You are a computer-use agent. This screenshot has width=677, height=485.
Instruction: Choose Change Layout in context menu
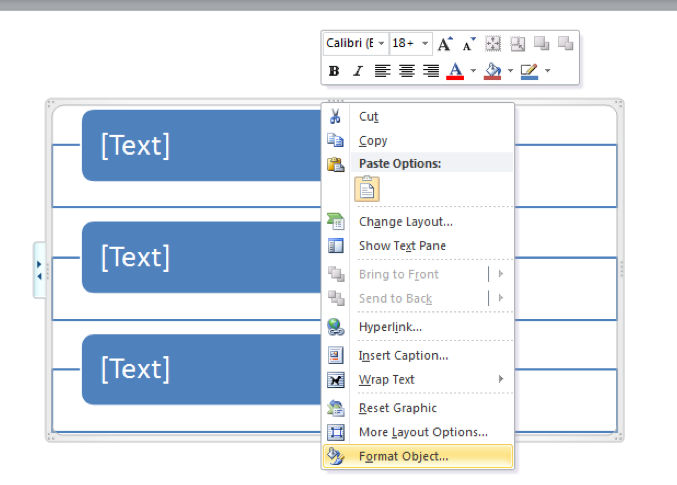click(x=405, y=222)
